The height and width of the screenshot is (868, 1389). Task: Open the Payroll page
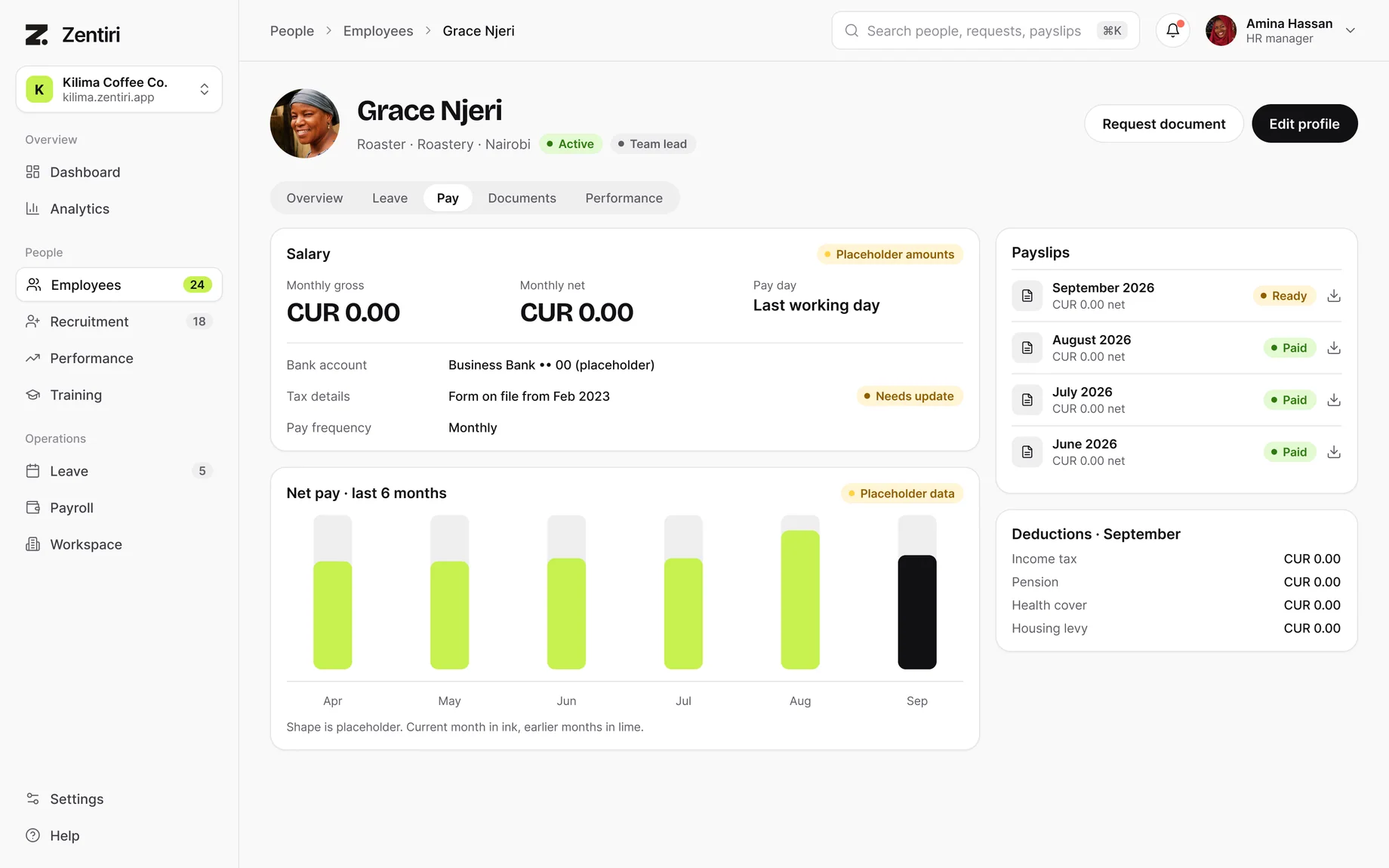point(119,508)
